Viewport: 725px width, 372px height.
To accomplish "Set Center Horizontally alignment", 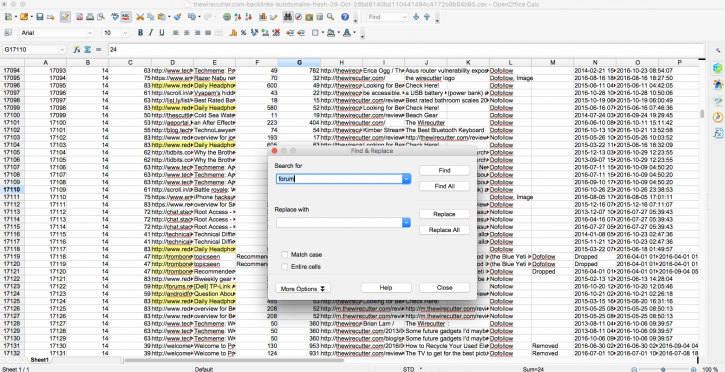I will (x=186, y=33).
